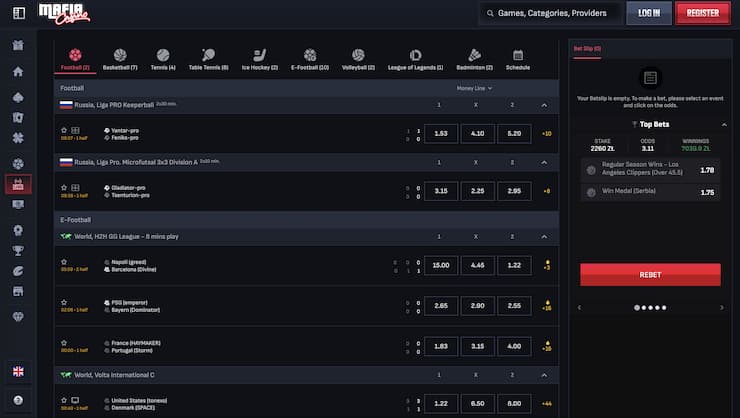The height and width of the screenshot is (418, 740).
Task: Switch to the Basketball (7) tab
Action: (x=120, y=59)
